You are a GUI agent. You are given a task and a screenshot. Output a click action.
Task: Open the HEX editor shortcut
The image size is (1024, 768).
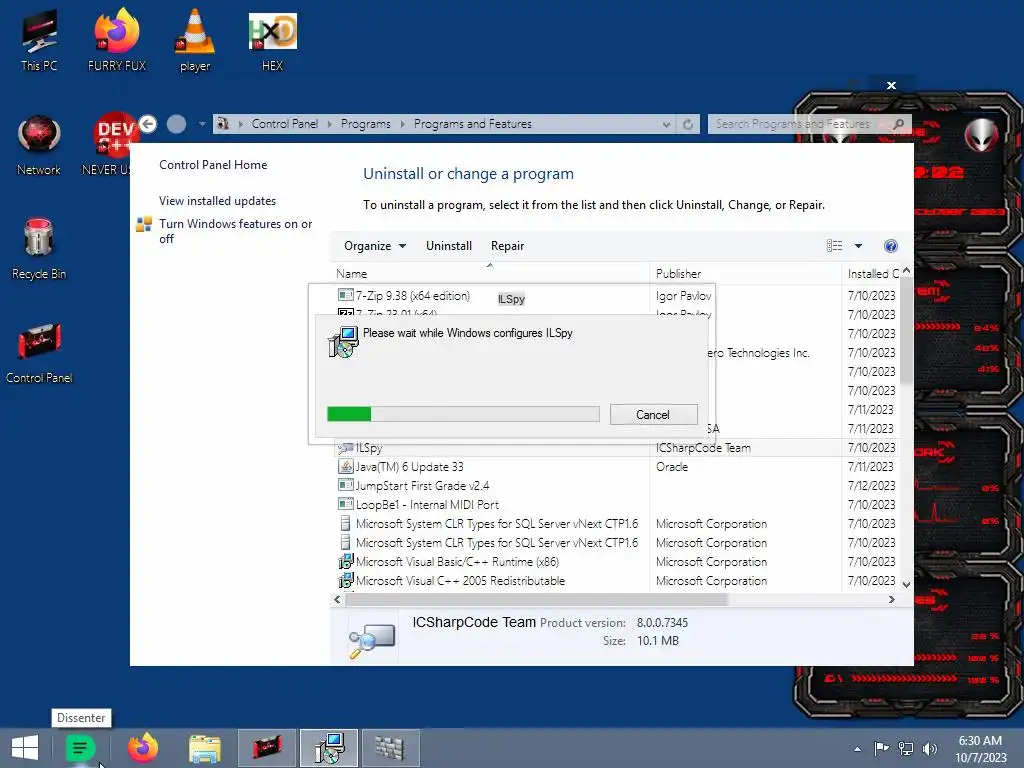click(x=272, y=40)
